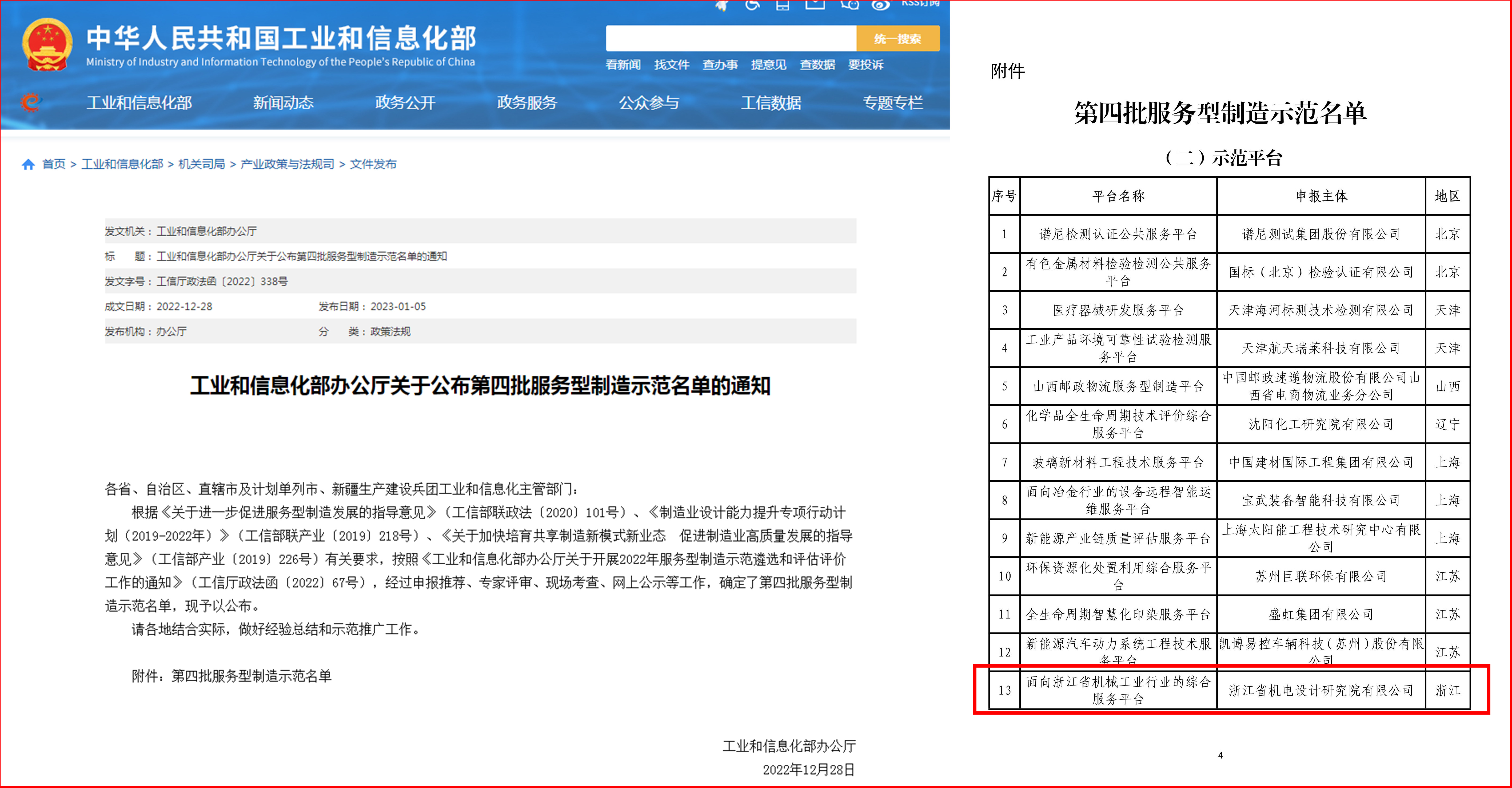Click the 要投诉 quick link
1512x788 pixels.
[866, 65]
